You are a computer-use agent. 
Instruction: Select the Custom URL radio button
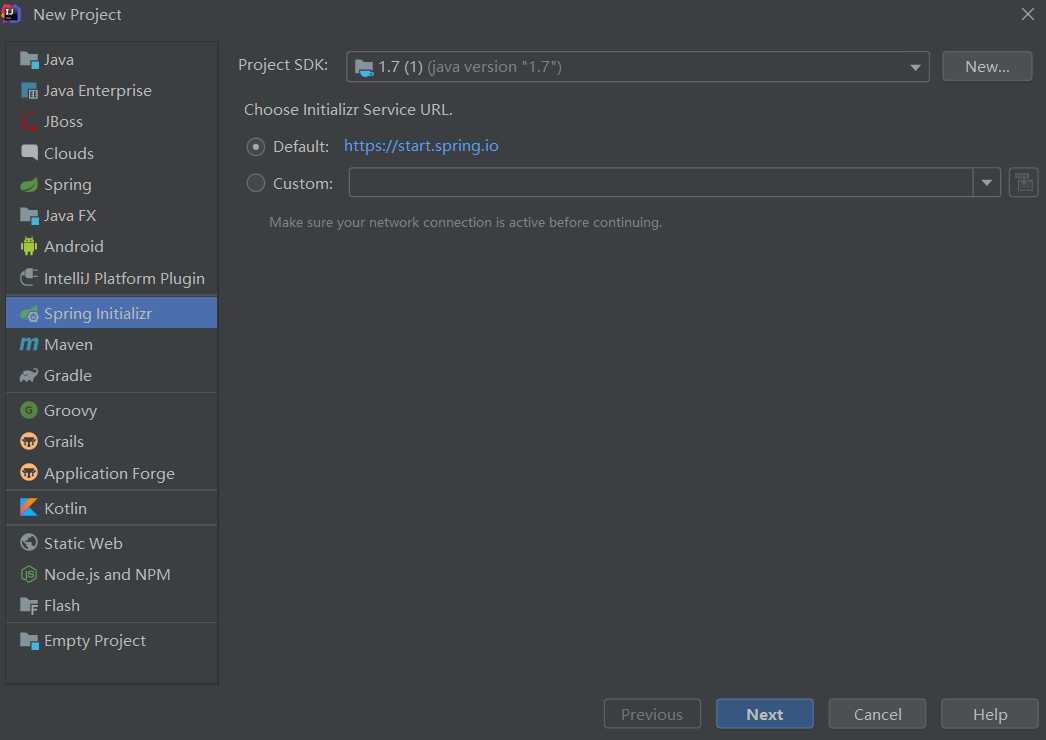coord(255,183)
